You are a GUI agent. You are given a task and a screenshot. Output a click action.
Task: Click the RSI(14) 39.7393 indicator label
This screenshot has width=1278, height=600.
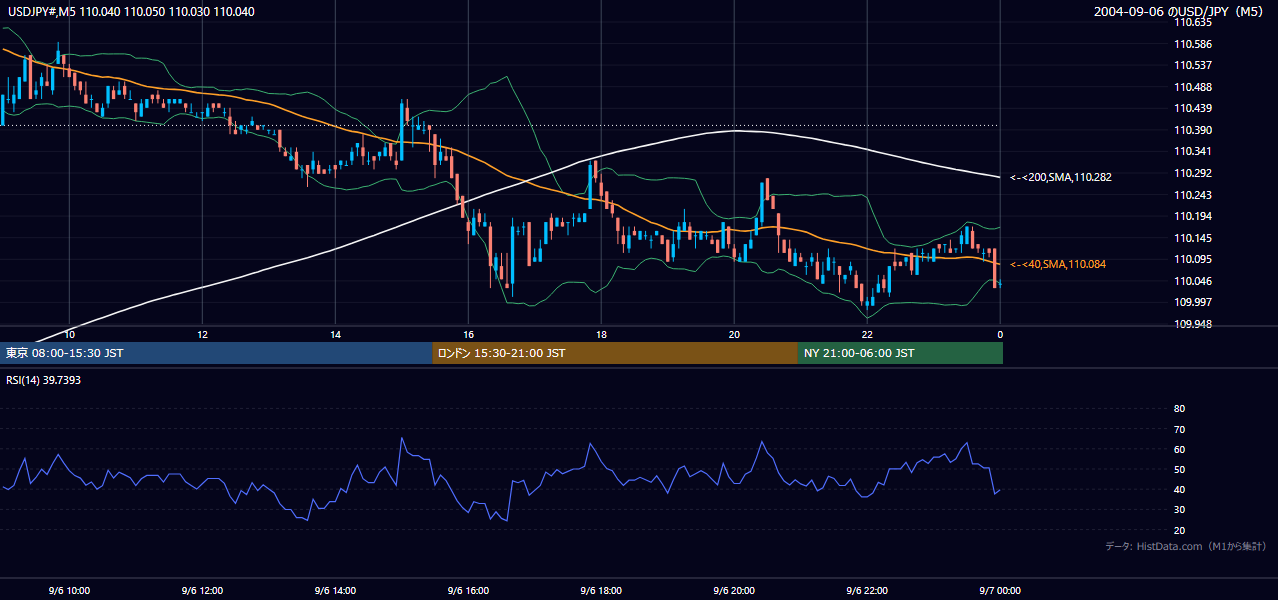pyautogui.click(x=43, y=380)
